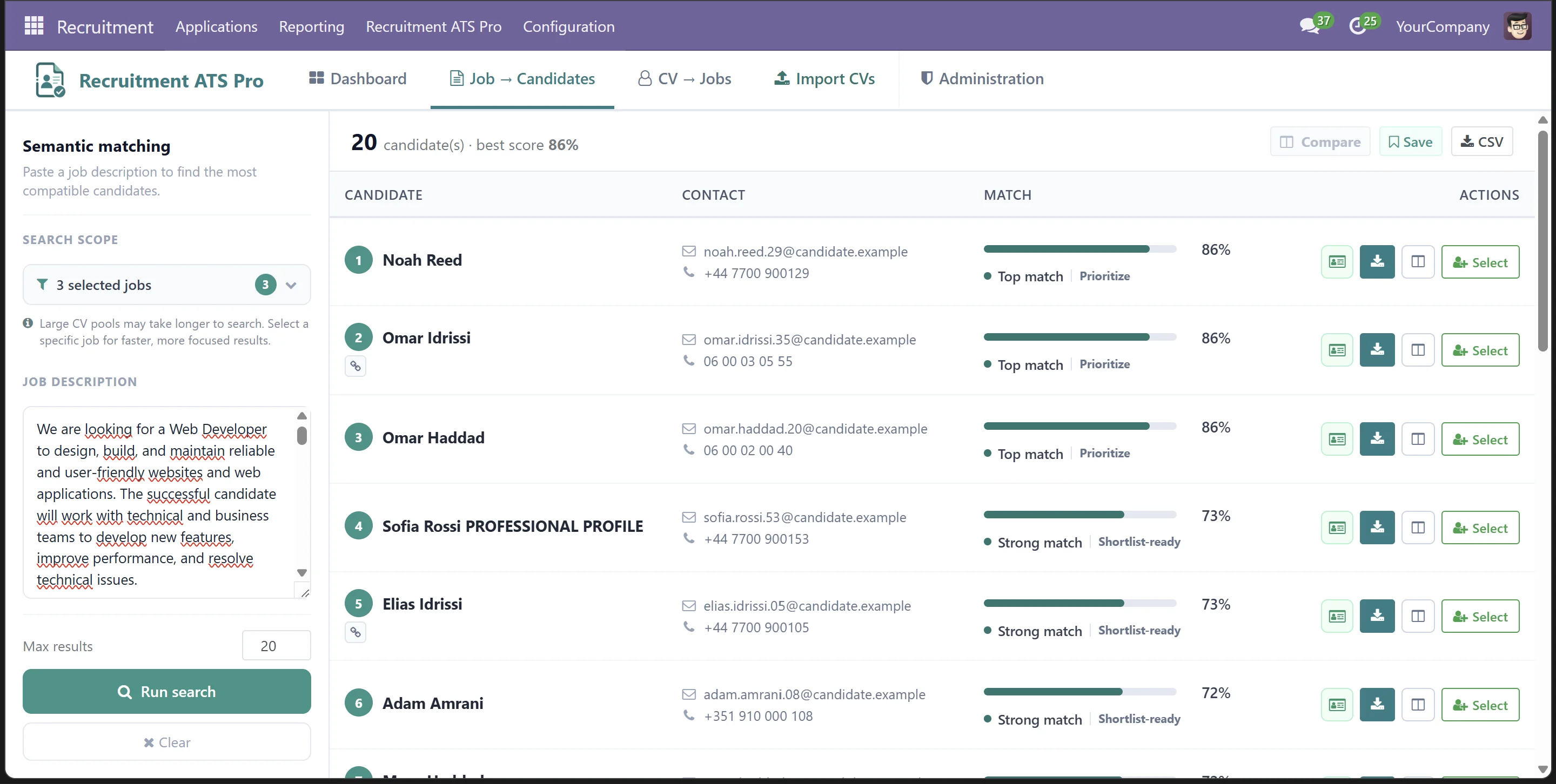Screen dimensions: 1556x784
Task: Export results as CSV
Action: coord(1481,142)
